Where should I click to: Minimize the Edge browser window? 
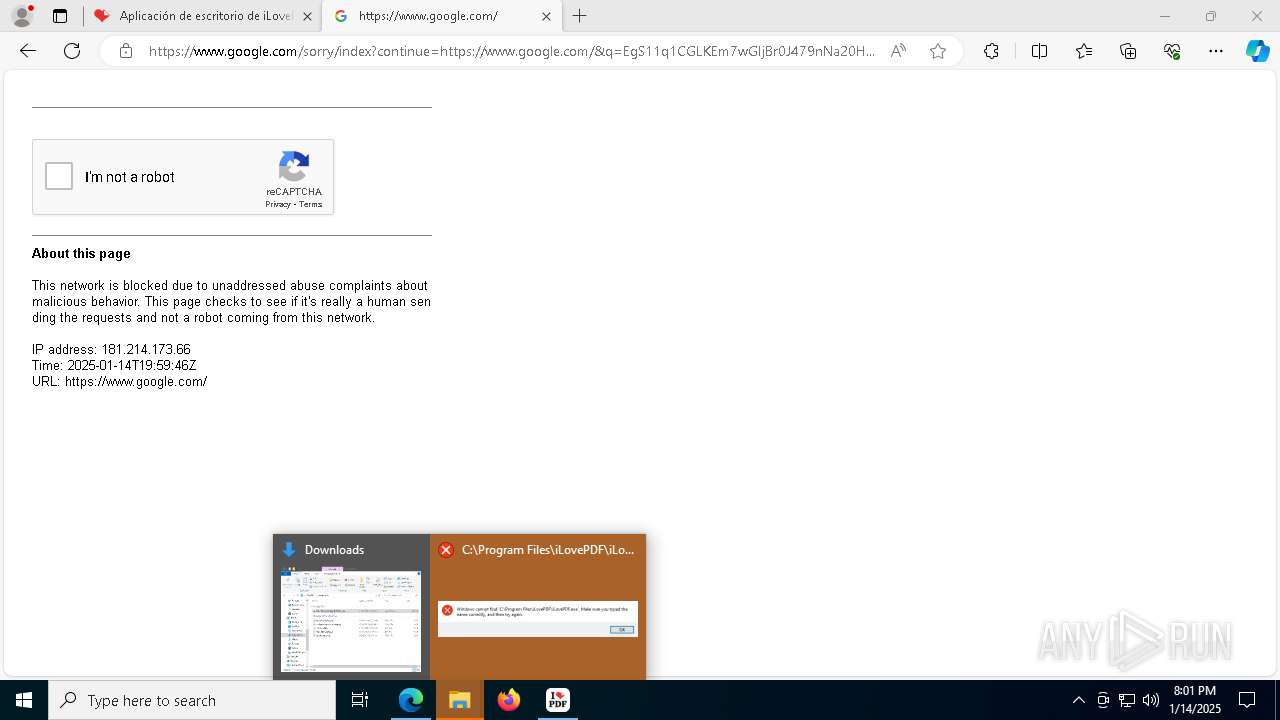pyautogui.click(x=1164, y=16)
